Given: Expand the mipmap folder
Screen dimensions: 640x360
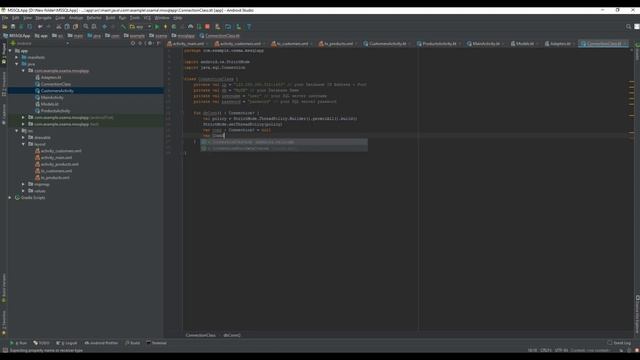Looking at the screenshot, I should (23, 184).
